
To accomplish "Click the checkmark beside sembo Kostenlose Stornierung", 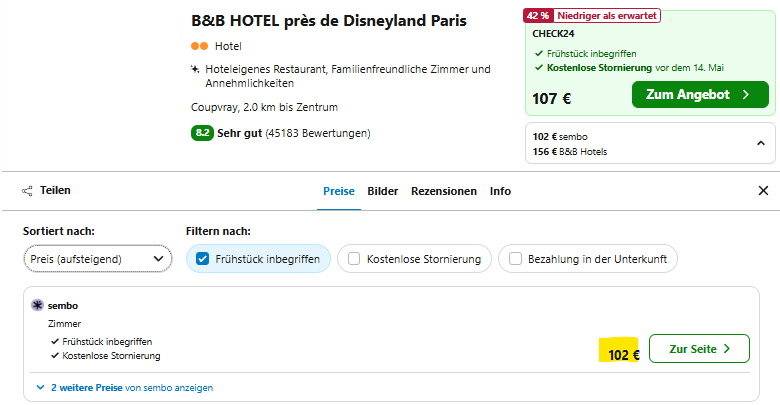I will click(x=55, y=356).
